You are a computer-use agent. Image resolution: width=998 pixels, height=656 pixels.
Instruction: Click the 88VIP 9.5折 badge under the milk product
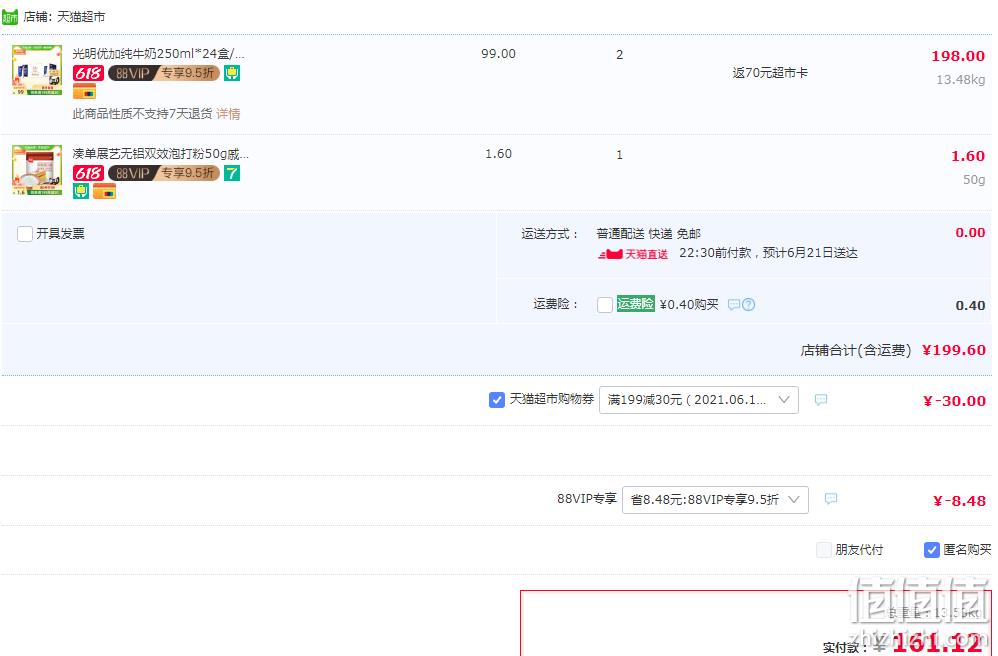tap(164, 73)
